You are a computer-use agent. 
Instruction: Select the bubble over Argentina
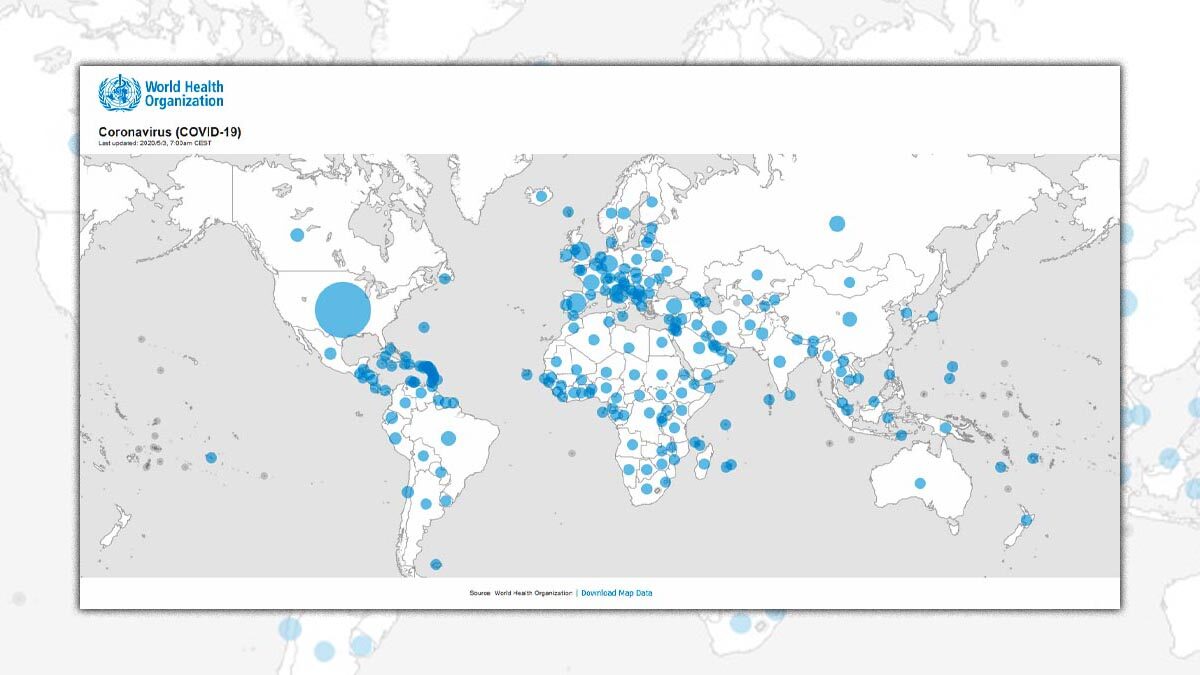pos(426,504)
